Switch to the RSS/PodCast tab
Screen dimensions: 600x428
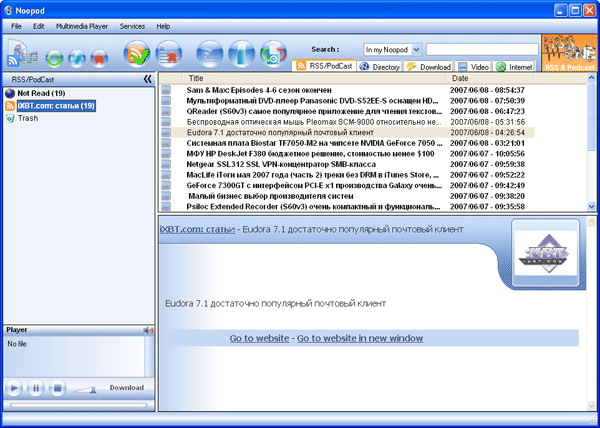pyautogui.click(x=324, y=66)
